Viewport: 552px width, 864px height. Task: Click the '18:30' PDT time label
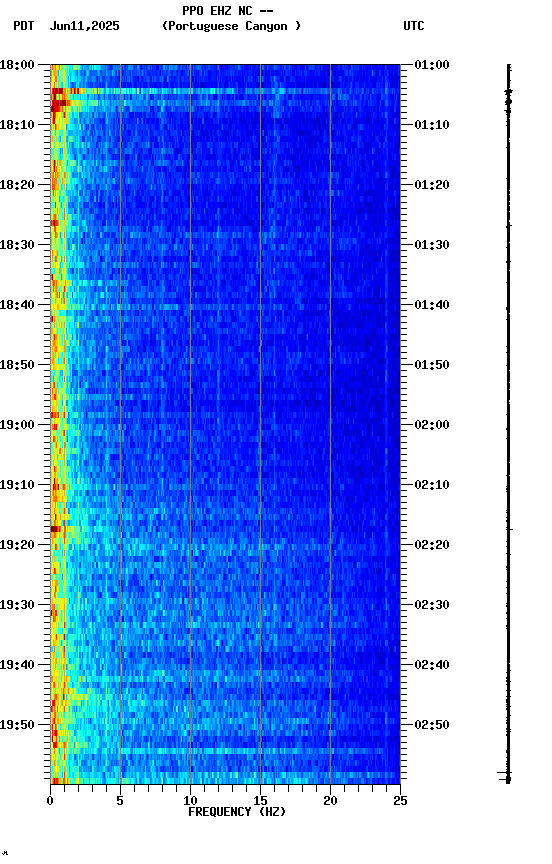pos(17,245)
